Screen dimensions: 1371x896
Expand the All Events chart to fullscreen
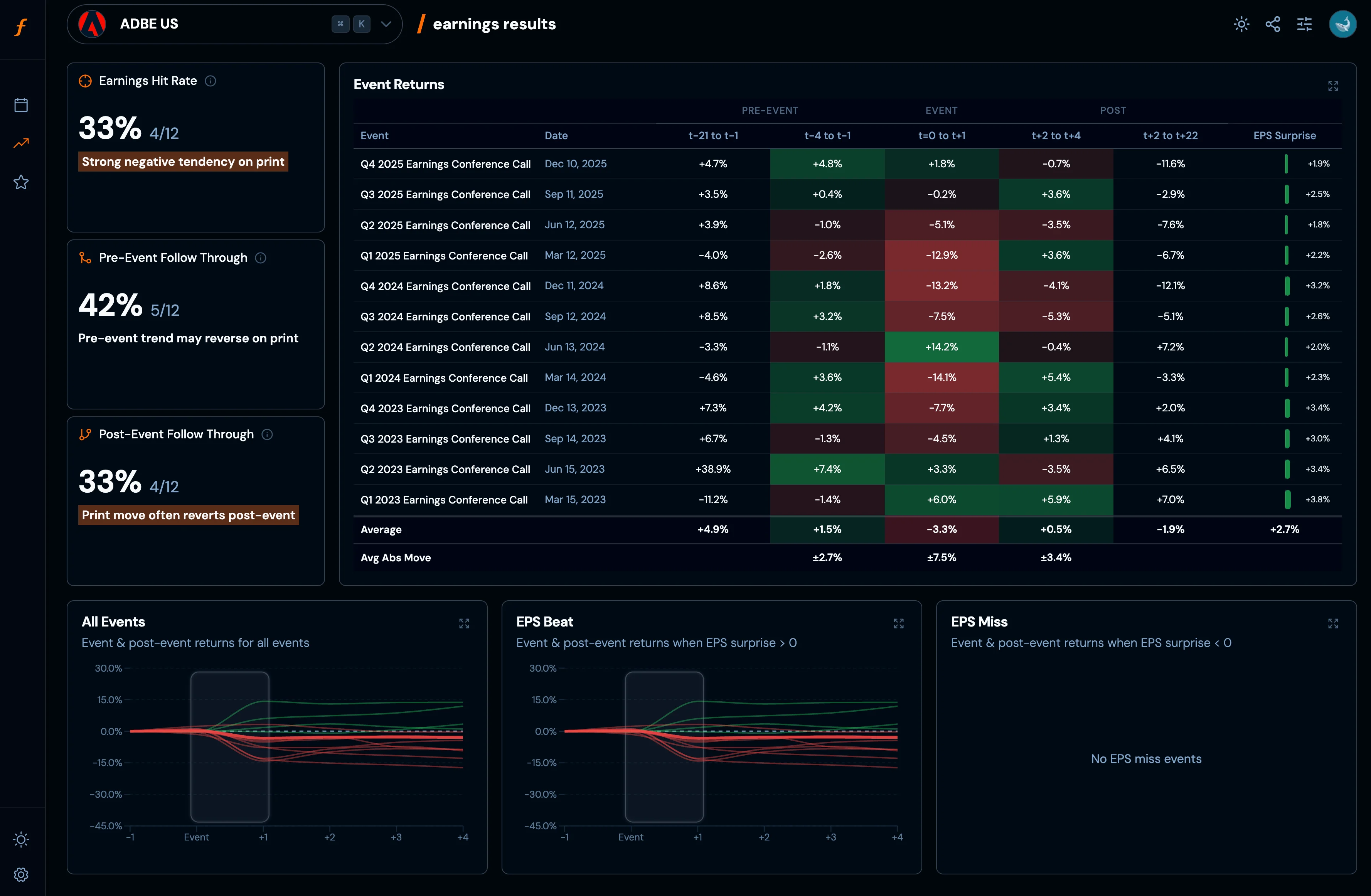[x=464, y=623]
